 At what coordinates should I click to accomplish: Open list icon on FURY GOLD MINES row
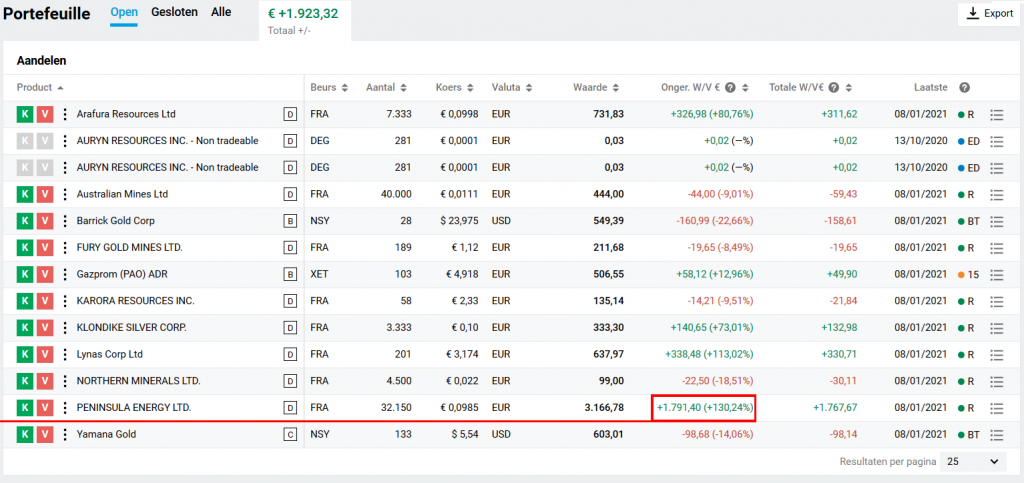point(997,248)
